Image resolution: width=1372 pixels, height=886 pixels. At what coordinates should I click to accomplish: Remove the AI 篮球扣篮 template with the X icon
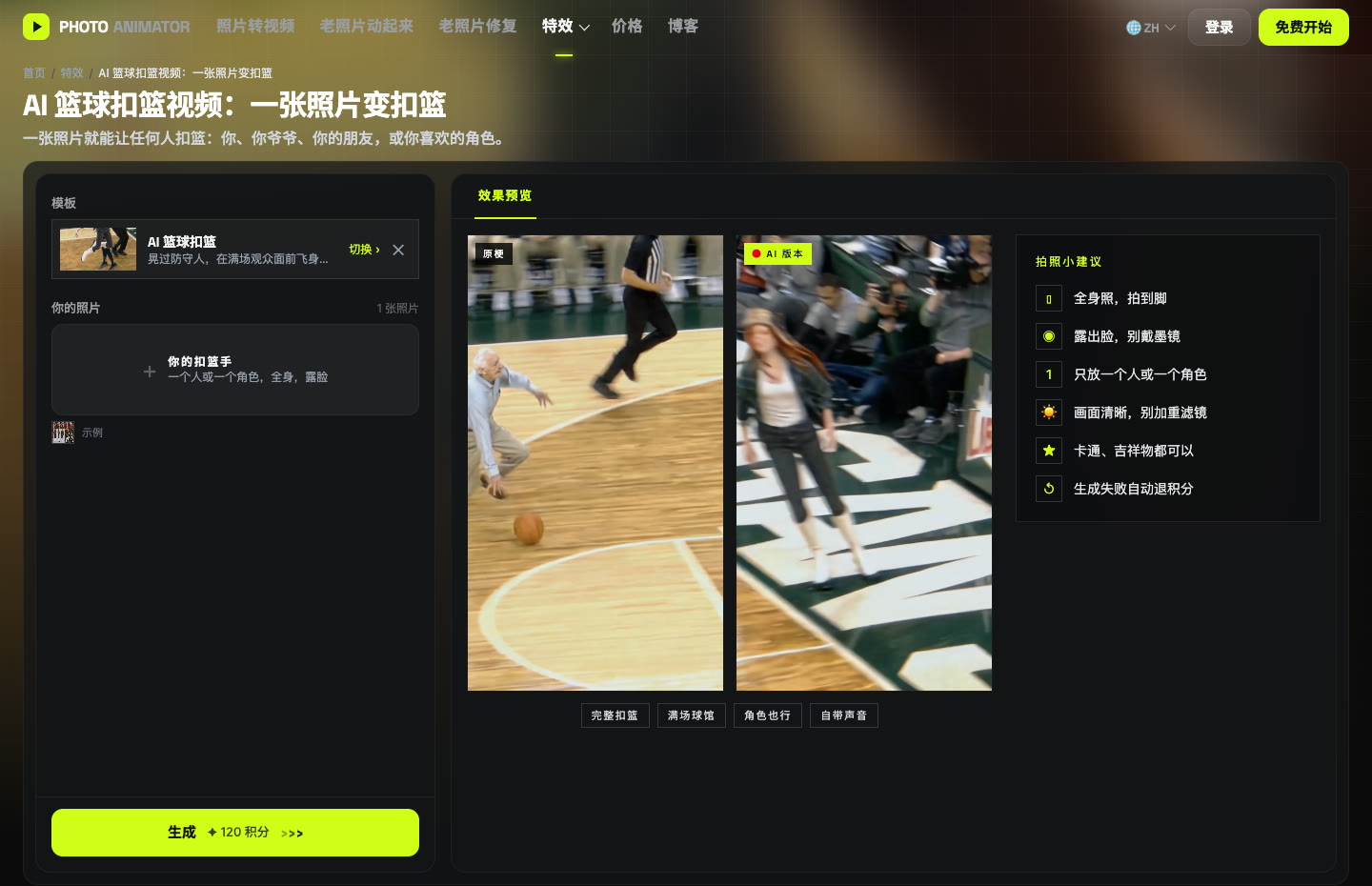point(398,250)
